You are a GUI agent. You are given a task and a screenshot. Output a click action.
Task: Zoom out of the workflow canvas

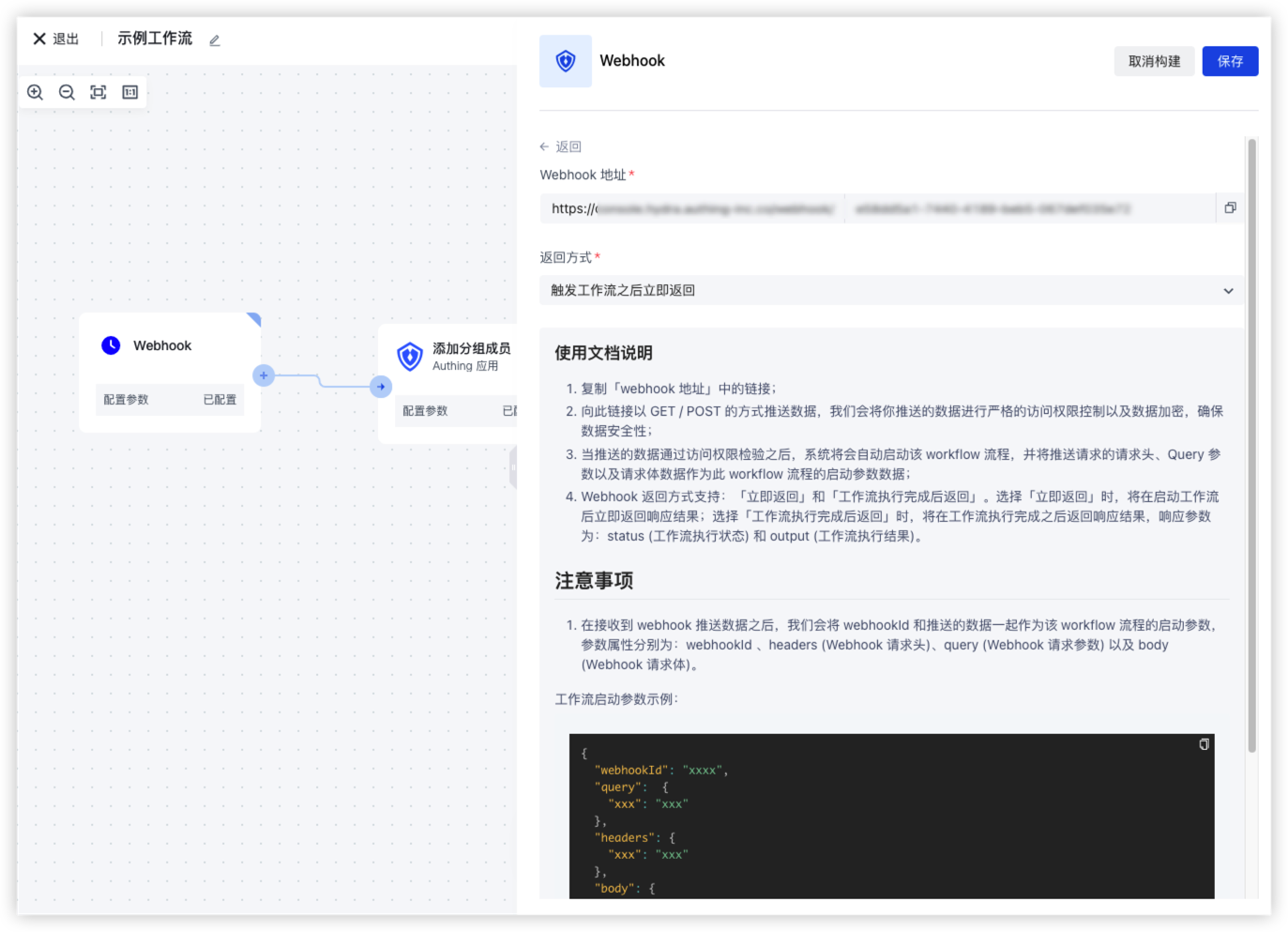pyautogui.click(x=67, y=92)
